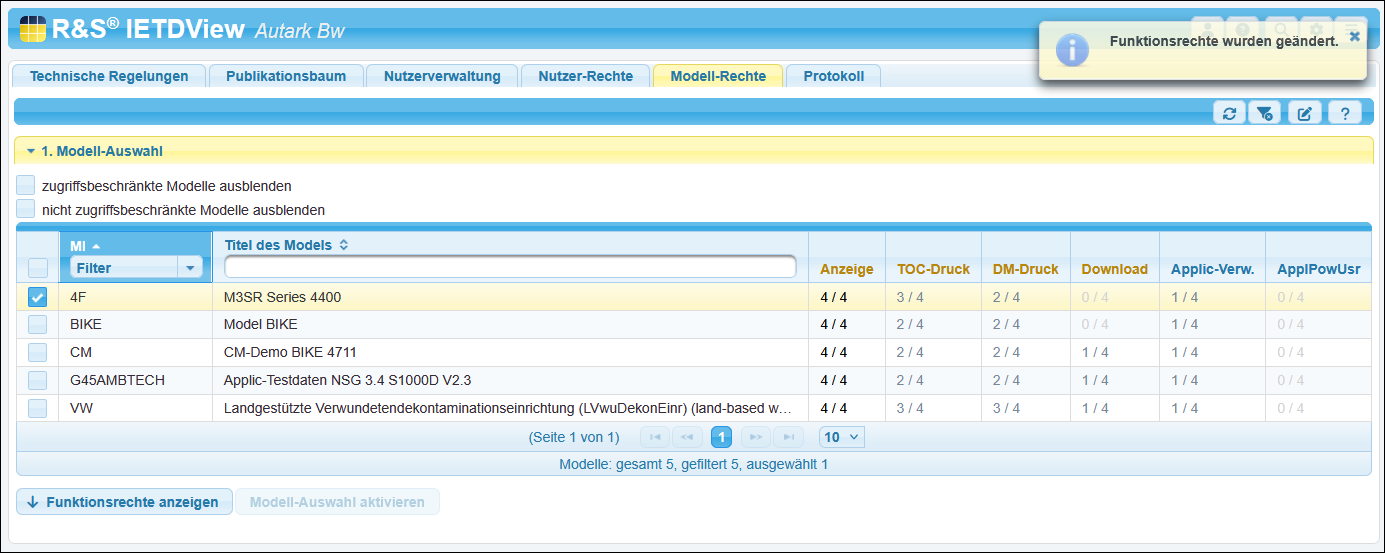Enable zugriffsbeschränkte Modelle ausblenden checkbox
The width and height of the screenshot is (1385, 553).
pyautogui.click(x=26, y=185)
